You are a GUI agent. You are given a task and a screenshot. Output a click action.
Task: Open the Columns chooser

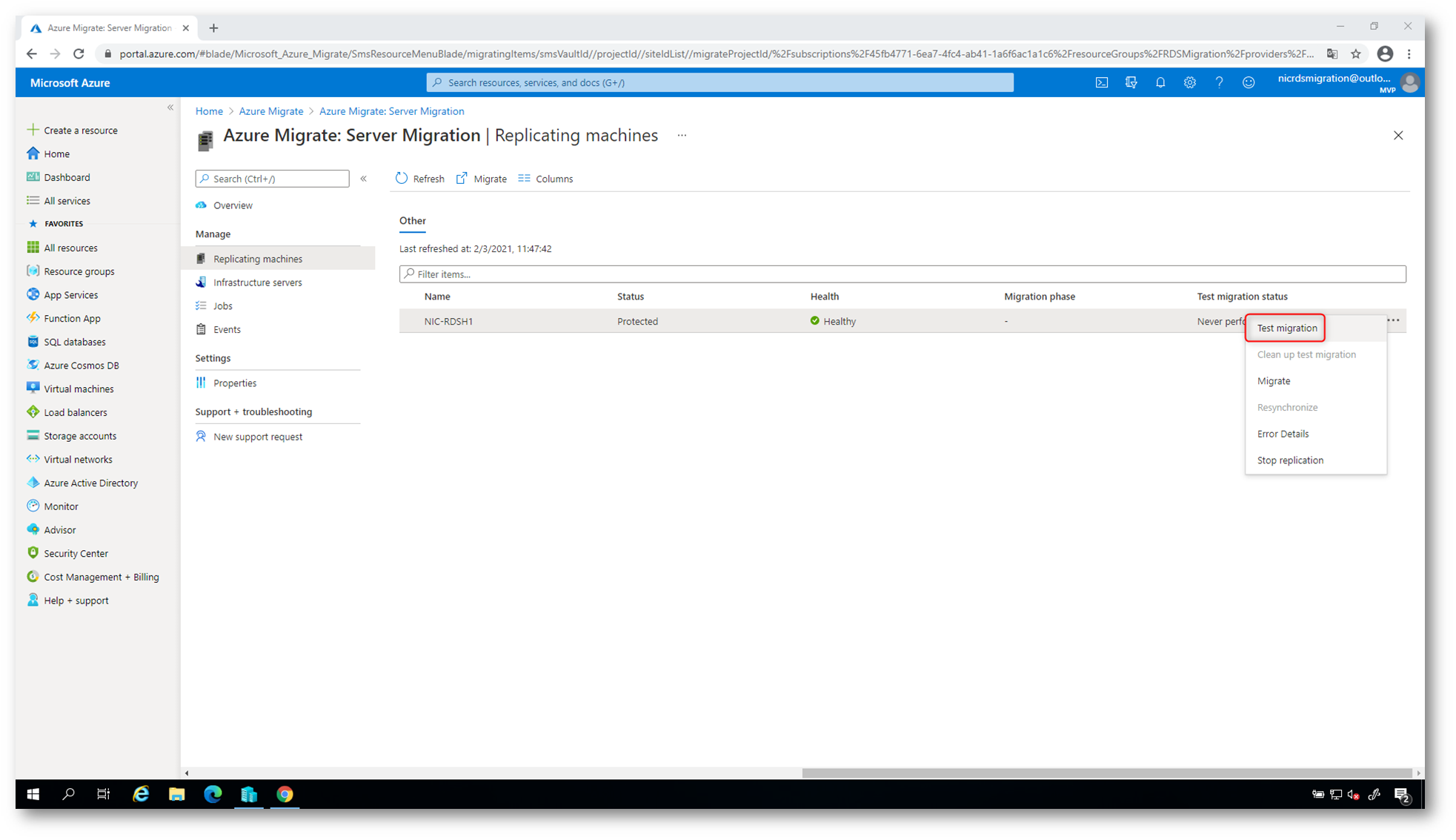545,179
